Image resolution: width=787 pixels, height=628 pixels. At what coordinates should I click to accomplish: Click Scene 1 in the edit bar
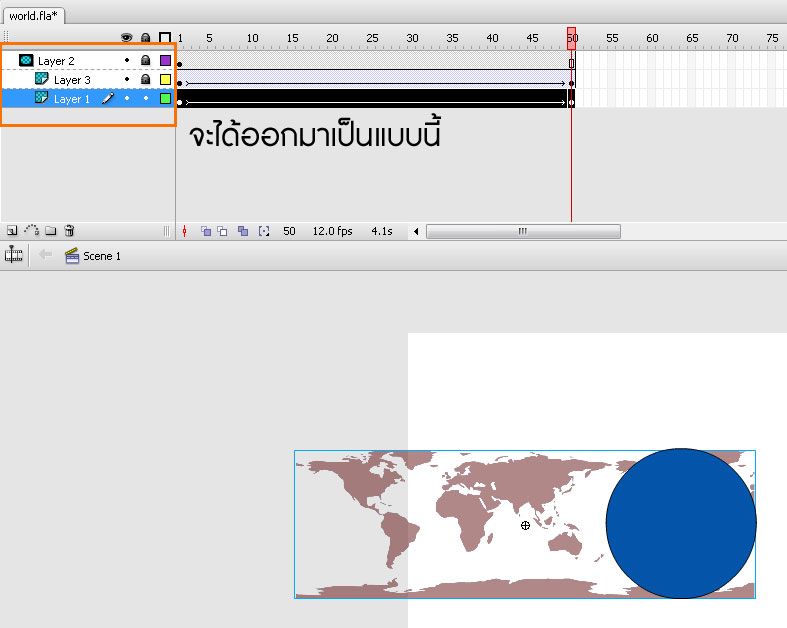93,256
